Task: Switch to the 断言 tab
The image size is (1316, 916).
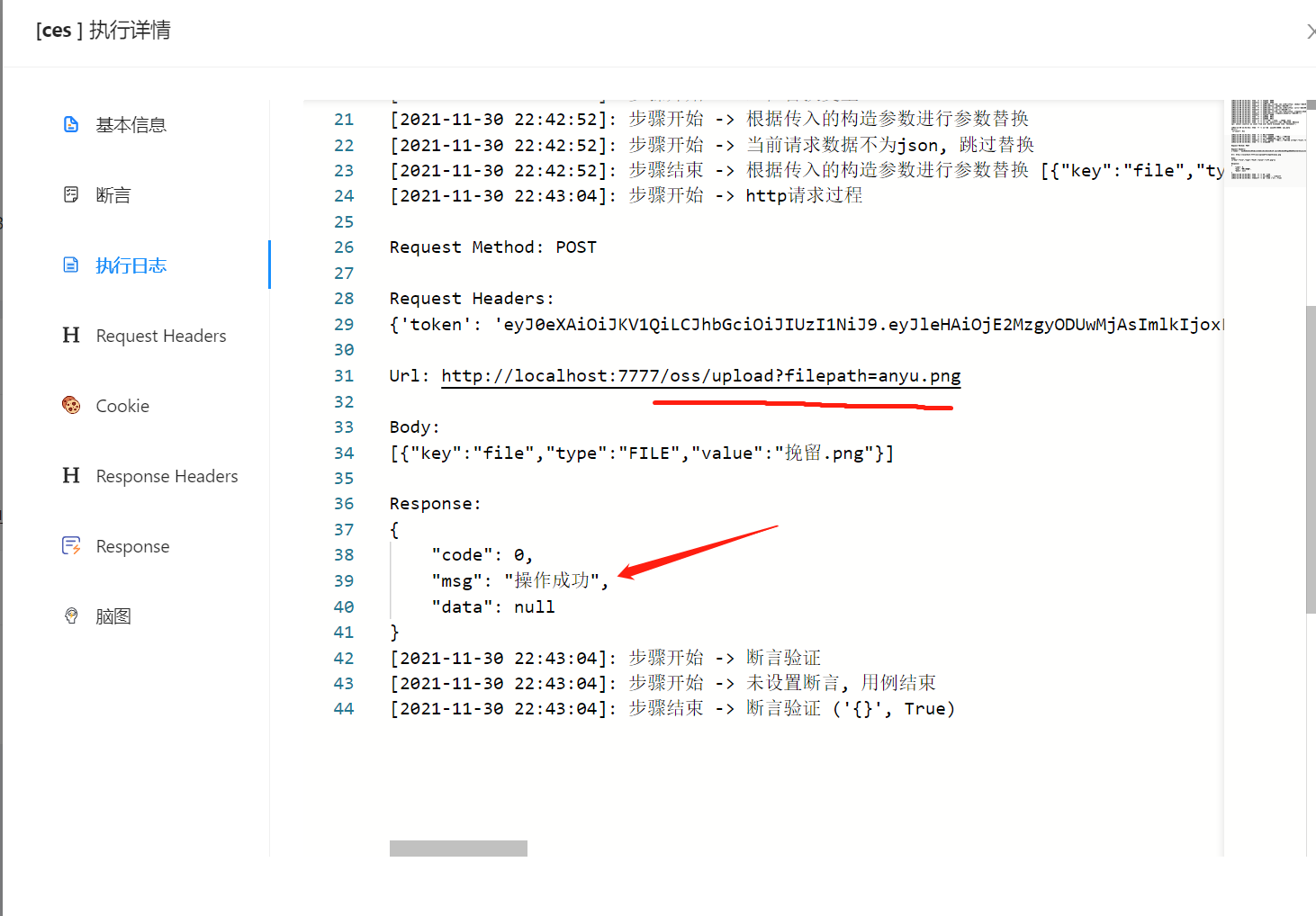Action: pyautogui.click(x=113, y=195)
